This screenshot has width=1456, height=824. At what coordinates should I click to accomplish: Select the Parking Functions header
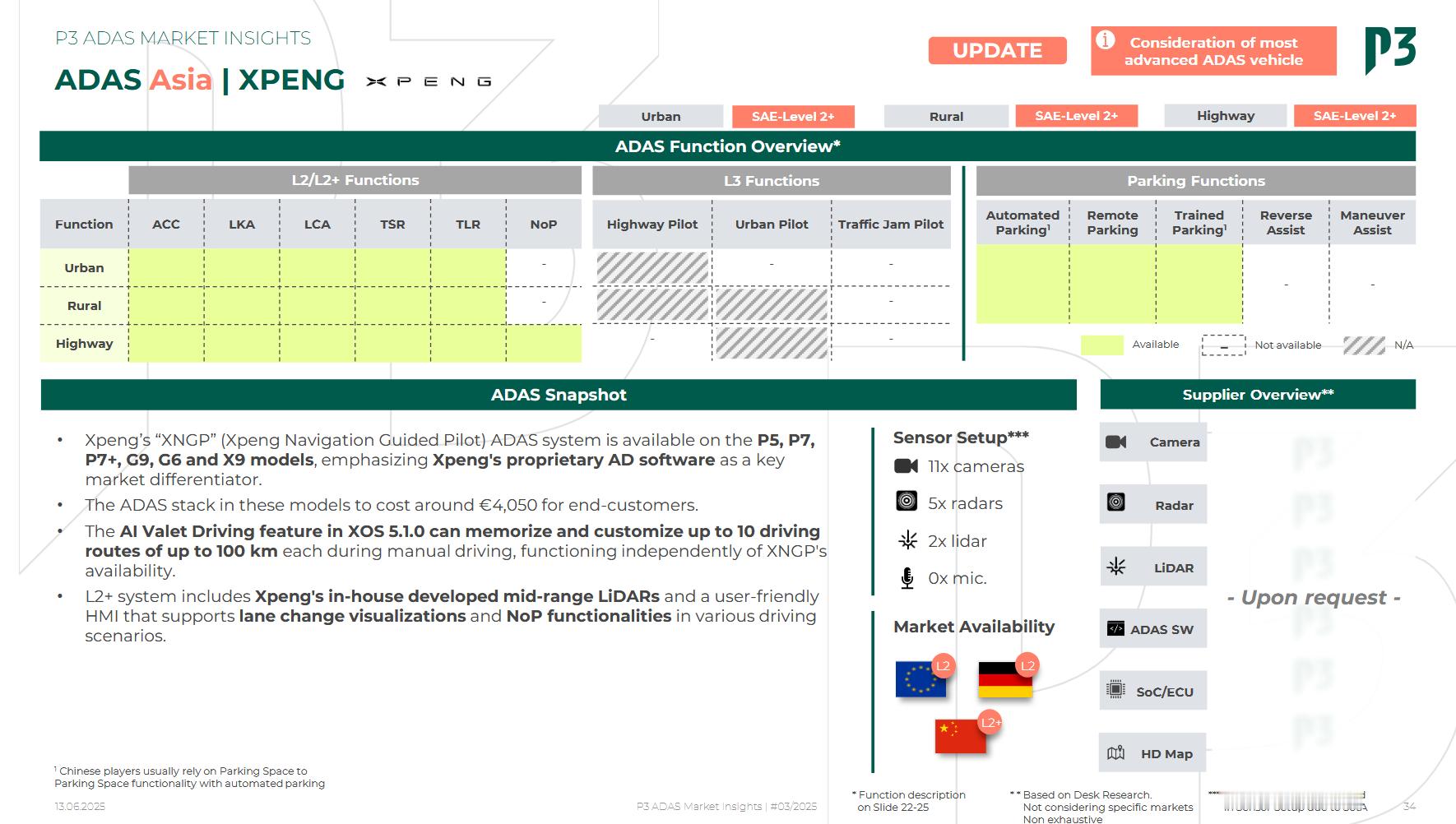1196,181
